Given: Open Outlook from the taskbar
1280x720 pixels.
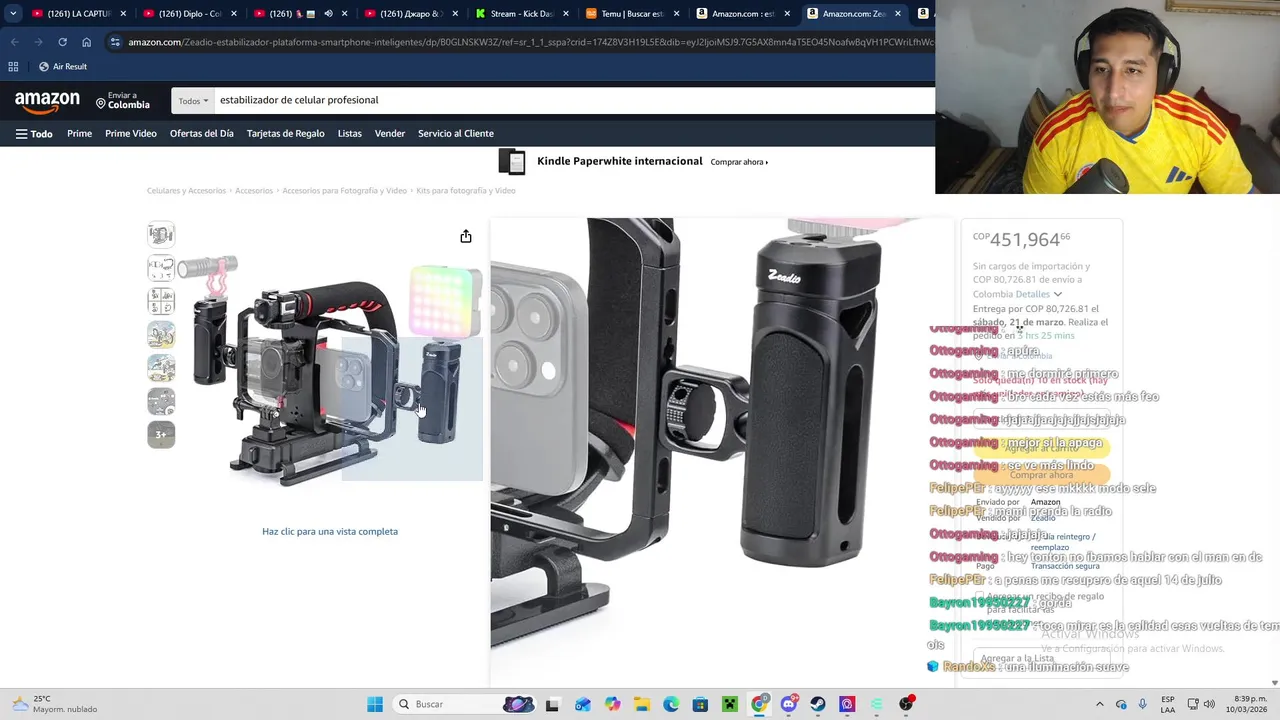Looking at the screenshot, I should 582,704.
